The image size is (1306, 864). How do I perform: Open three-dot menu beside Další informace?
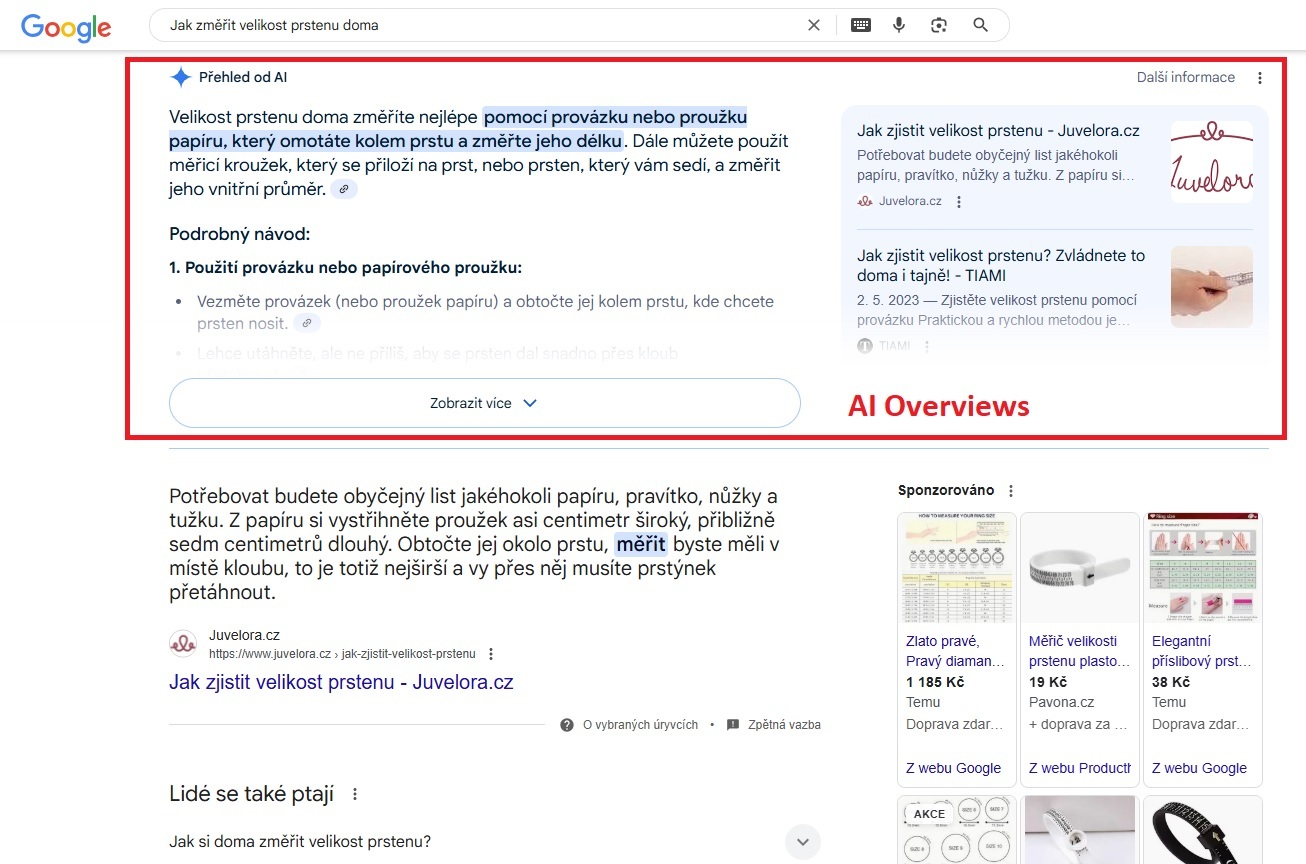pyautogui.click(x=1260, y=77)
